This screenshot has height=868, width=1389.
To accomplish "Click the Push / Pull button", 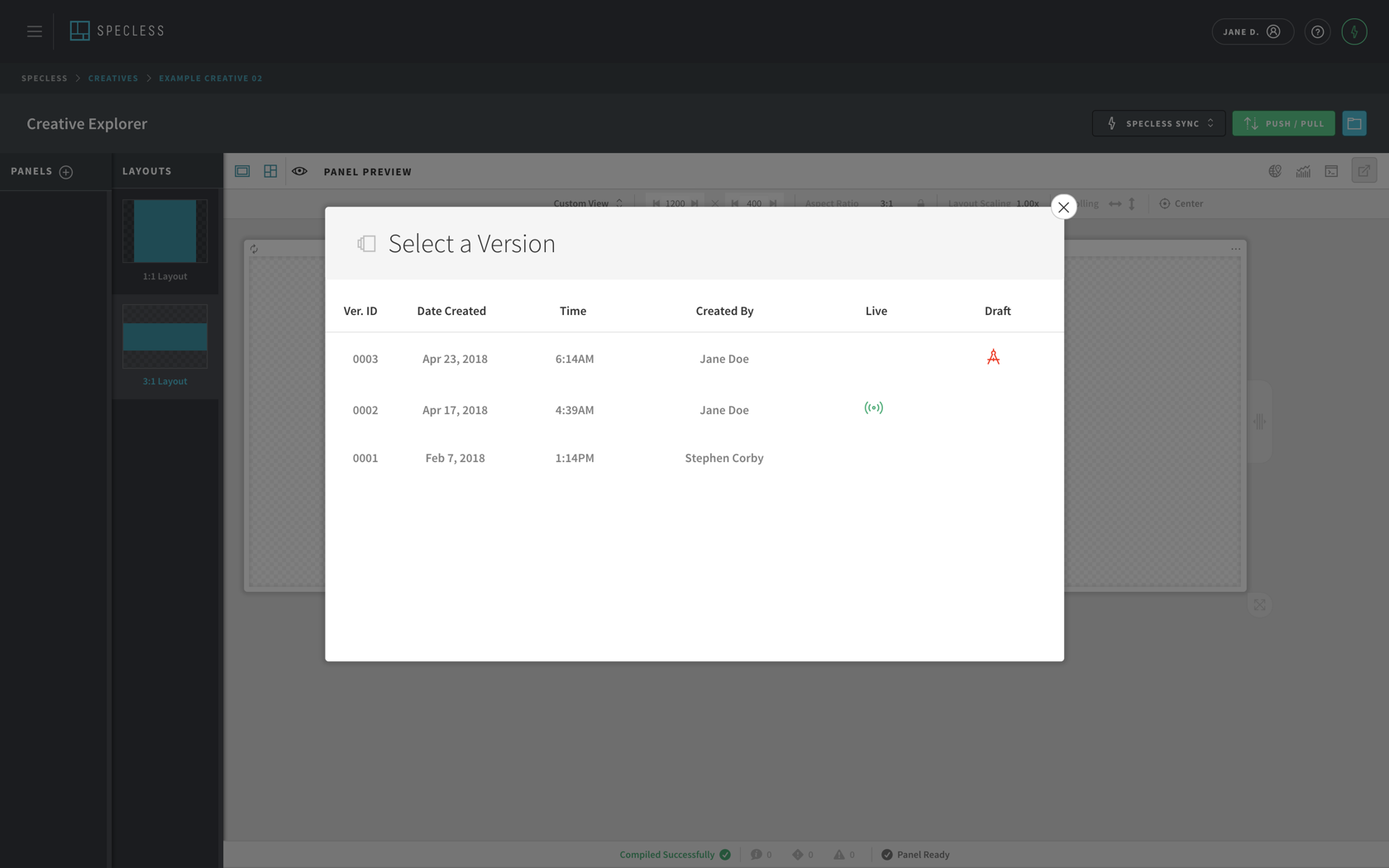I will (1283, 123).
